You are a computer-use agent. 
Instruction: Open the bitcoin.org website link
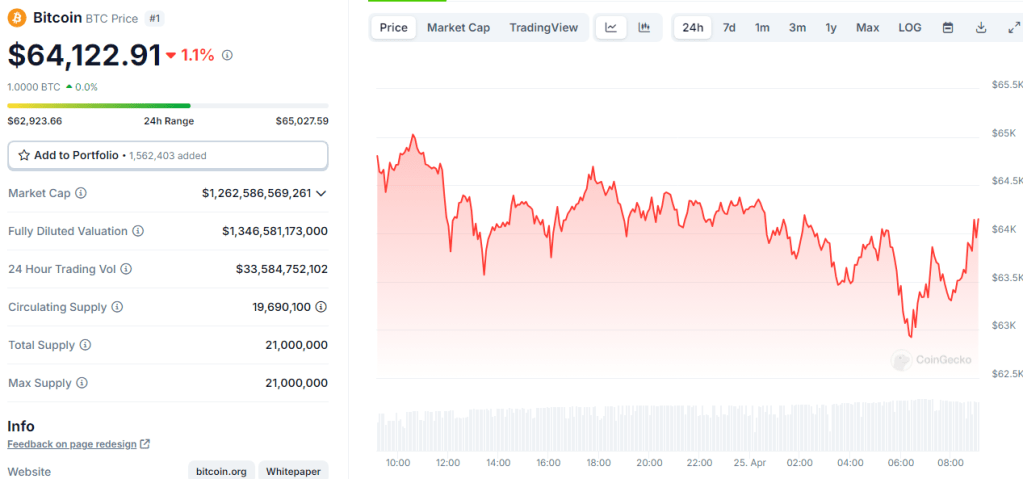pyautogui.click(x=221, y=471)
